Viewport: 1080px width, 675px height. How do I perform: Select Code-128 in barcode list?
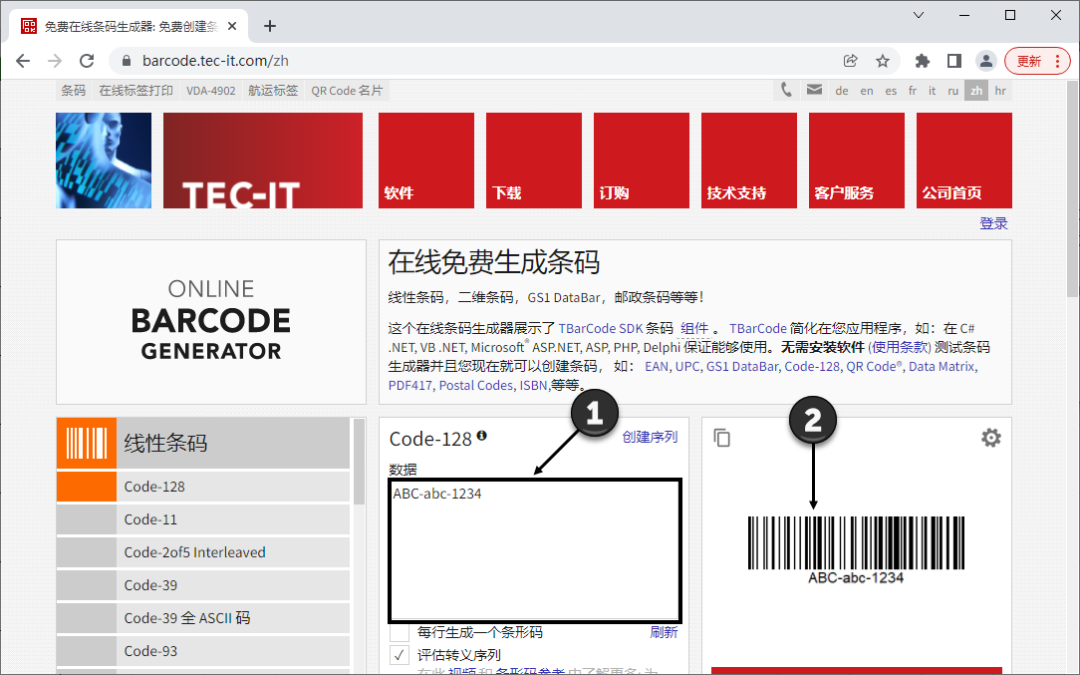point(203,486)
